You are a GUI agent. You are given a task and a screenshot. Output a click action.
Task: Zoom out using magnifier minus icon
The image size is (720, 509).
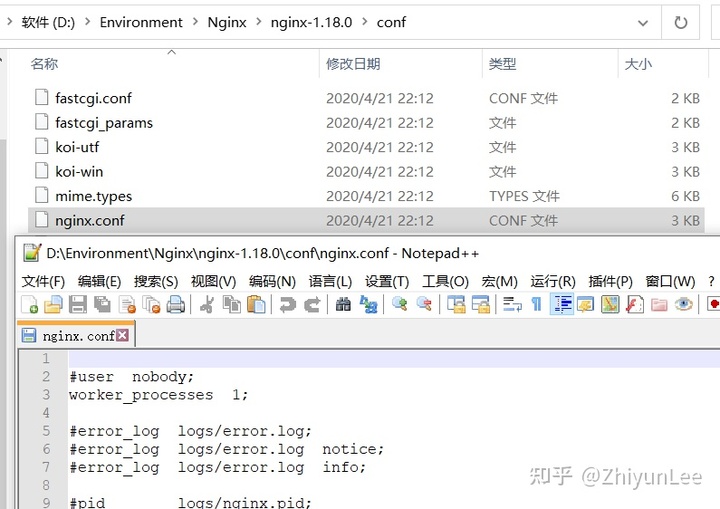(x=424, y=305)
